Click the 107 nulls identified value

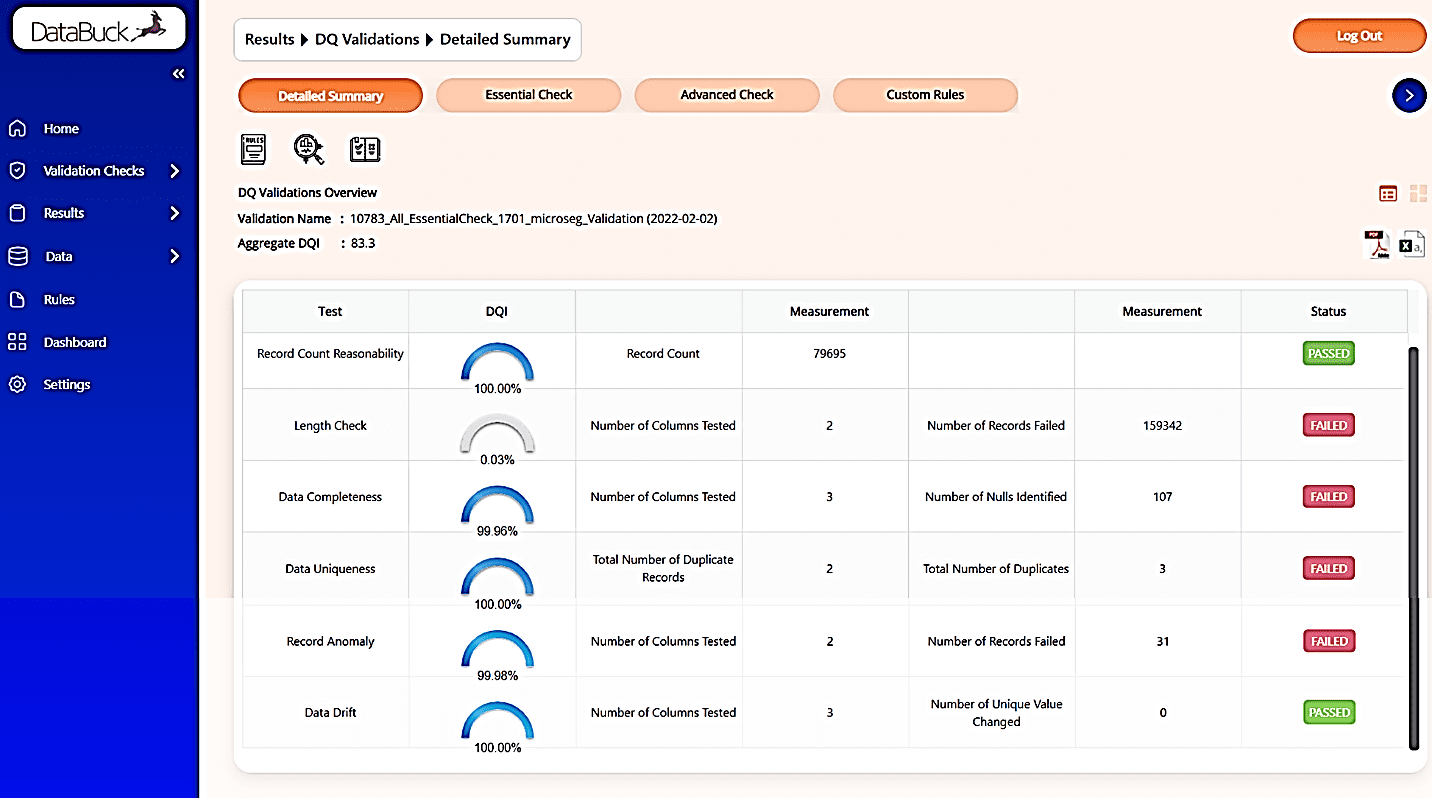pyautogui.click(x=1162, y=497)
